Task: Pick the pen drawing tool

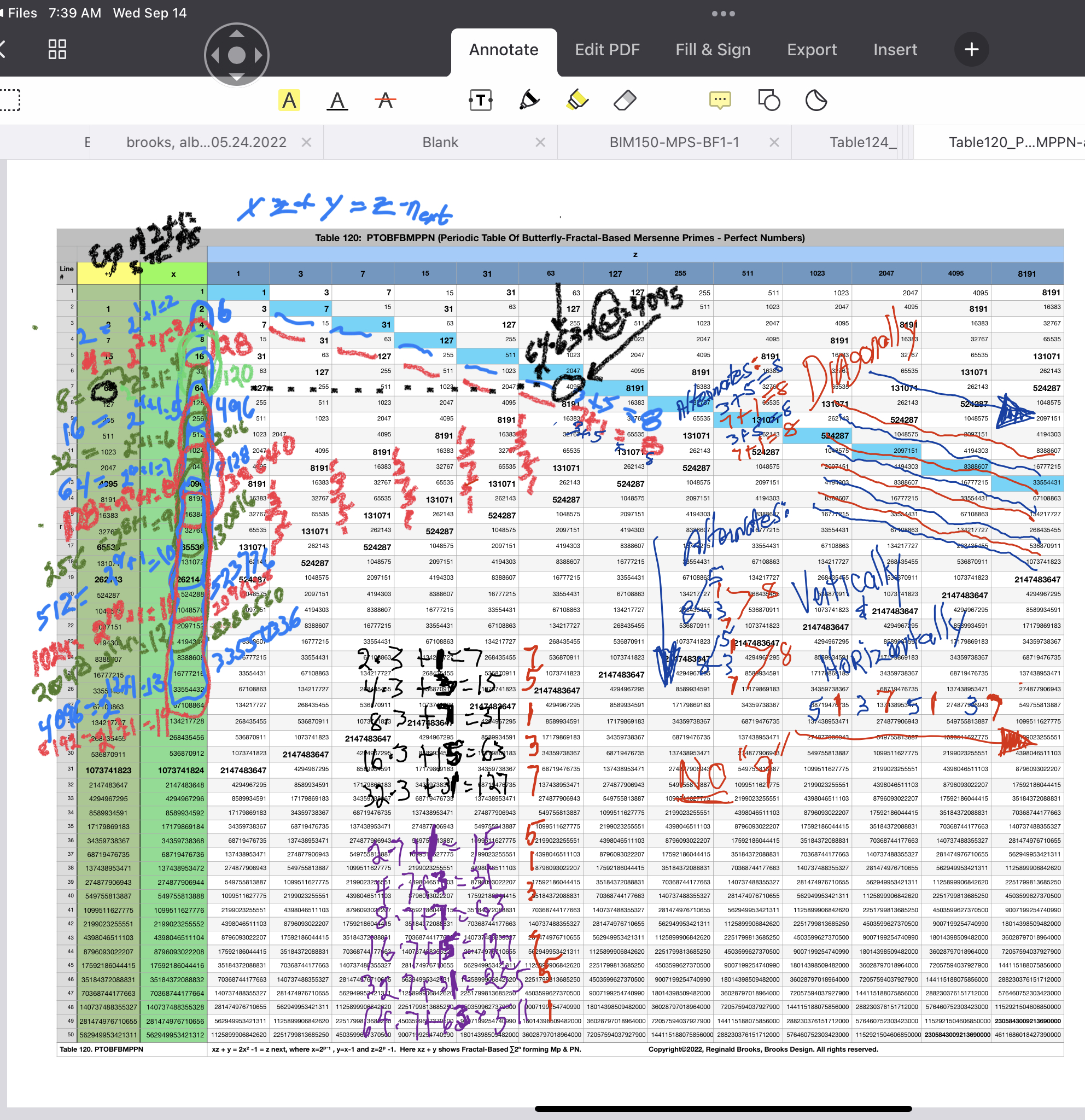Action: pyautogui.click(x=529, y=101)
